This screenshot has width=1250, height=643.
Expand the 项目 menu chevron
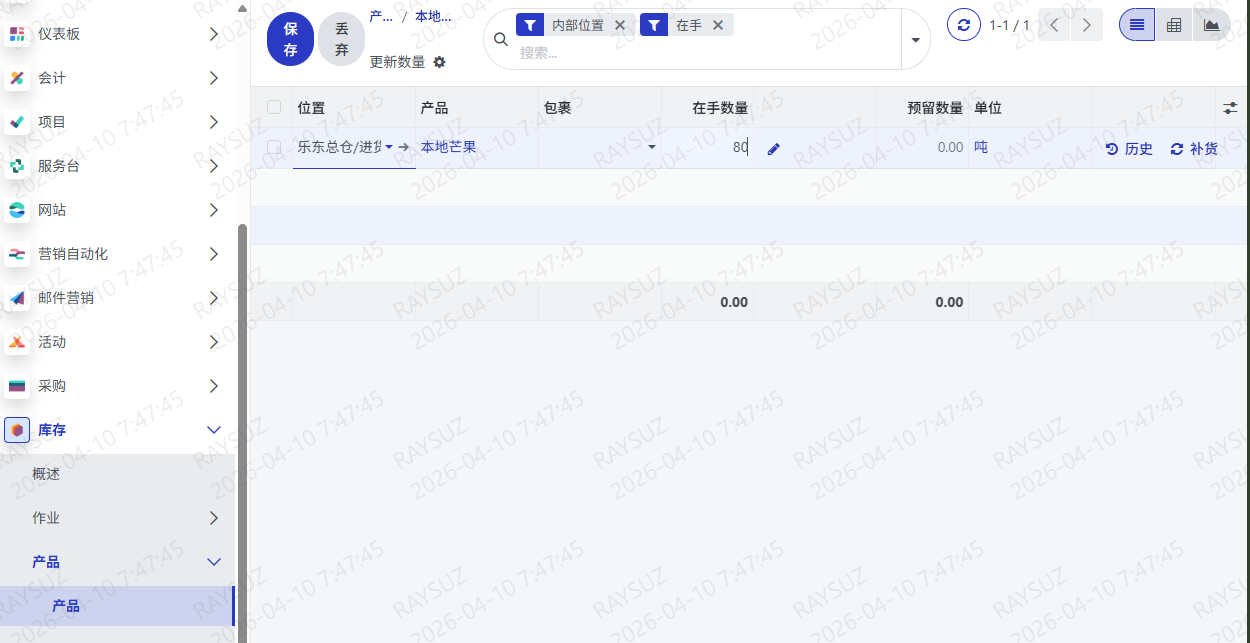214,122
